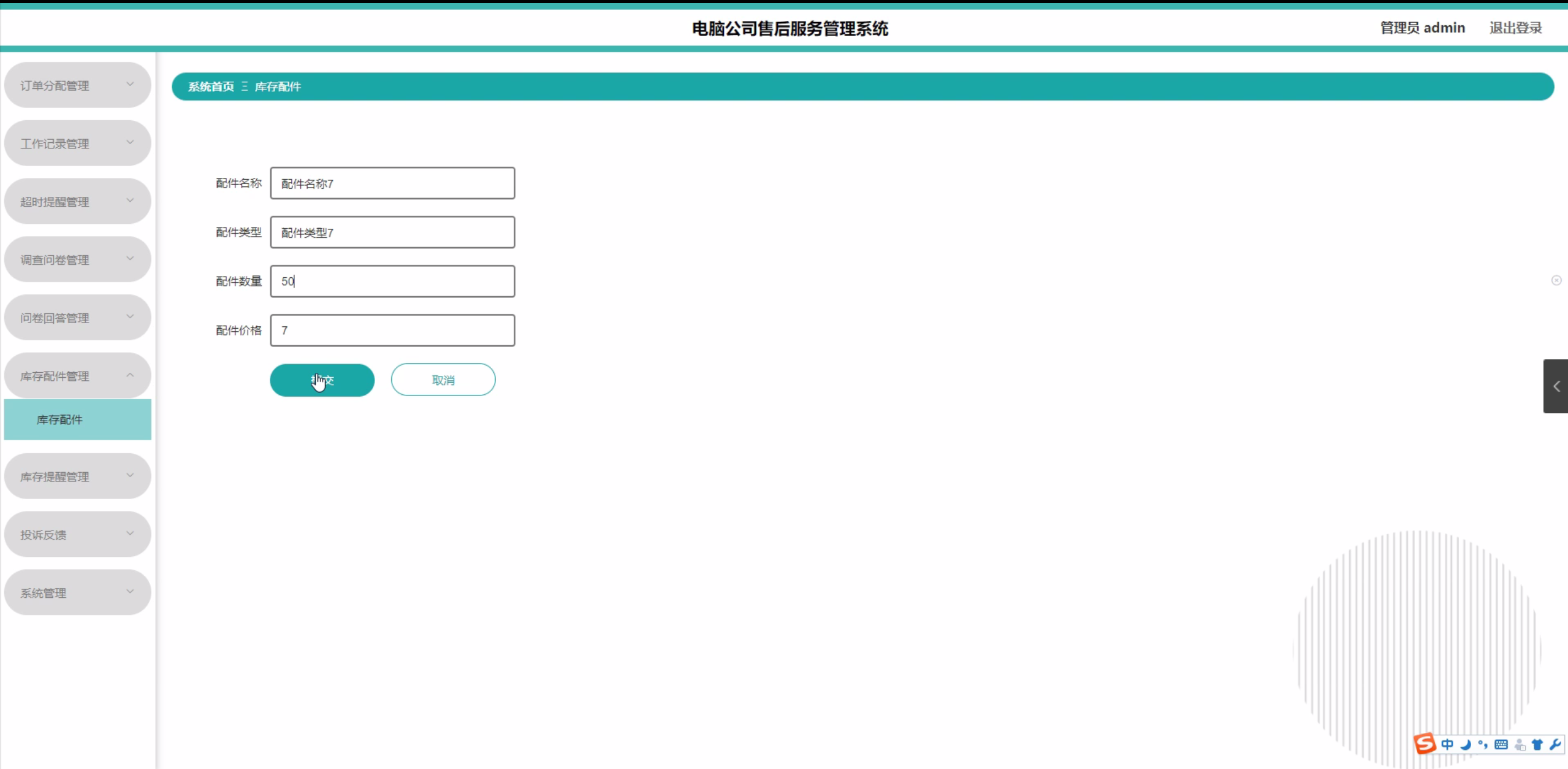This screenshot has width=1568, height=769.
Task: Click 退出登录 to log out
Action: pyautogui.click(x=1515, y=28)
